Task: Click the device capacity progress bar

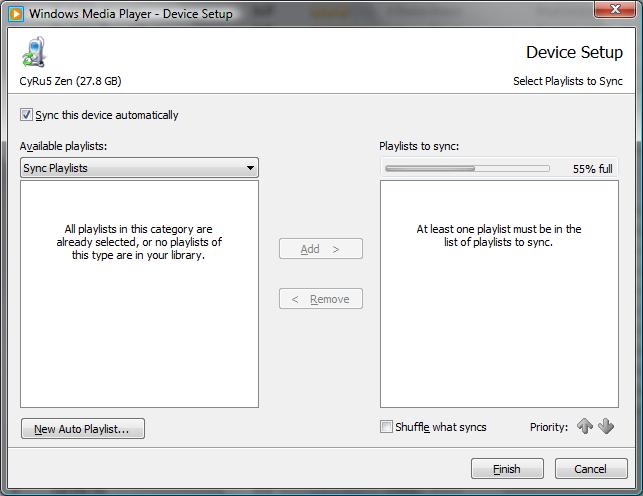Action: click(467, 168)
